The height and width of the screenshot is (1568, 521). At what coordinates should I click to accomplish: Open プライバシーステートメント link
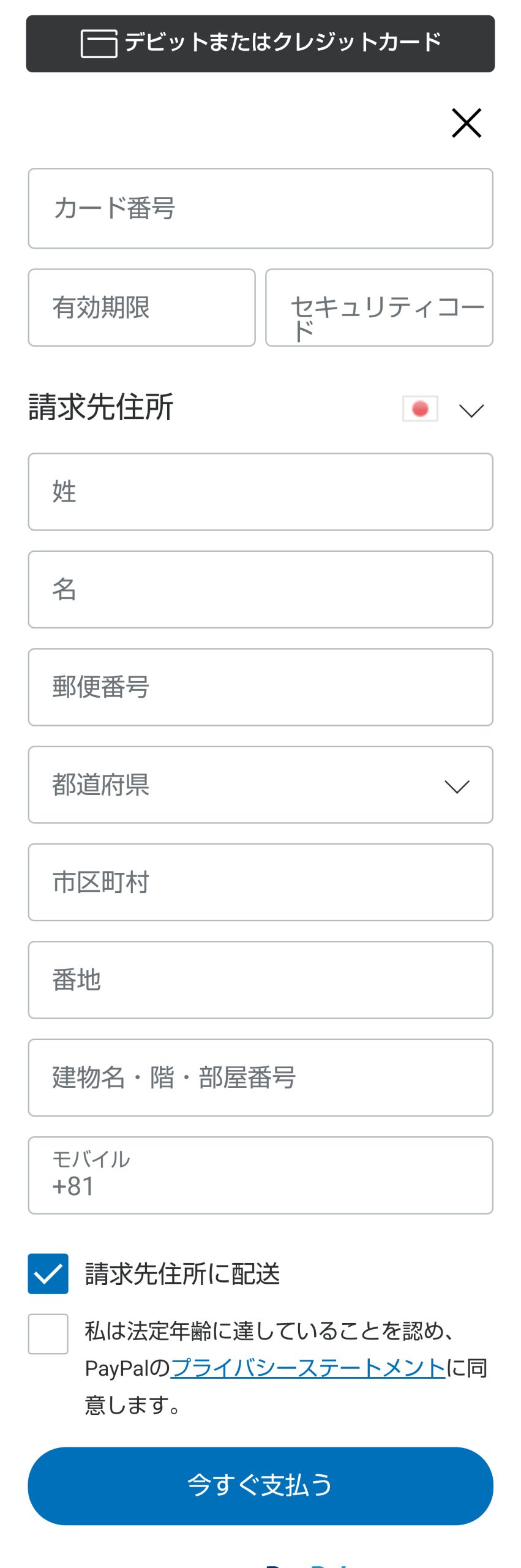(308, 1368)
